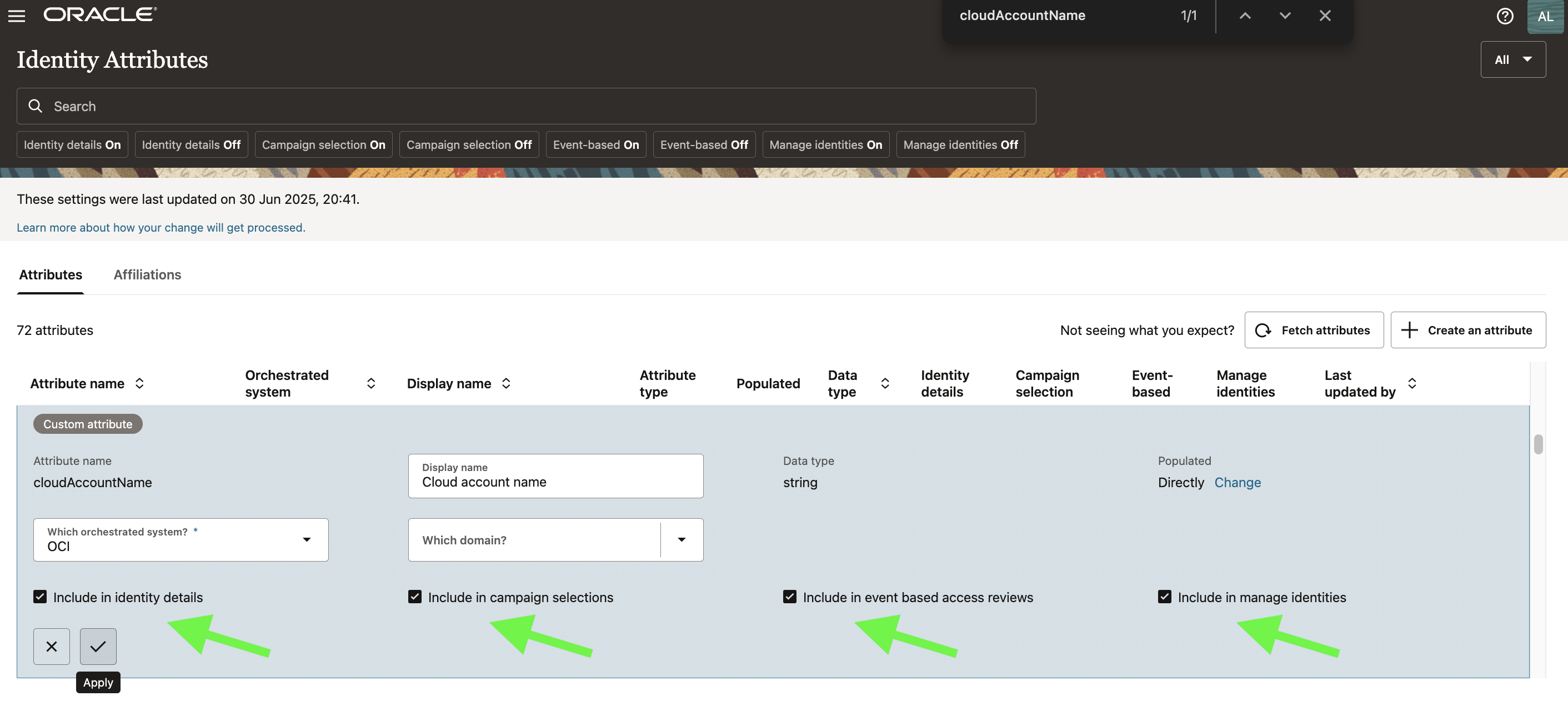Open the All filter dropdown

[1513, 59]
